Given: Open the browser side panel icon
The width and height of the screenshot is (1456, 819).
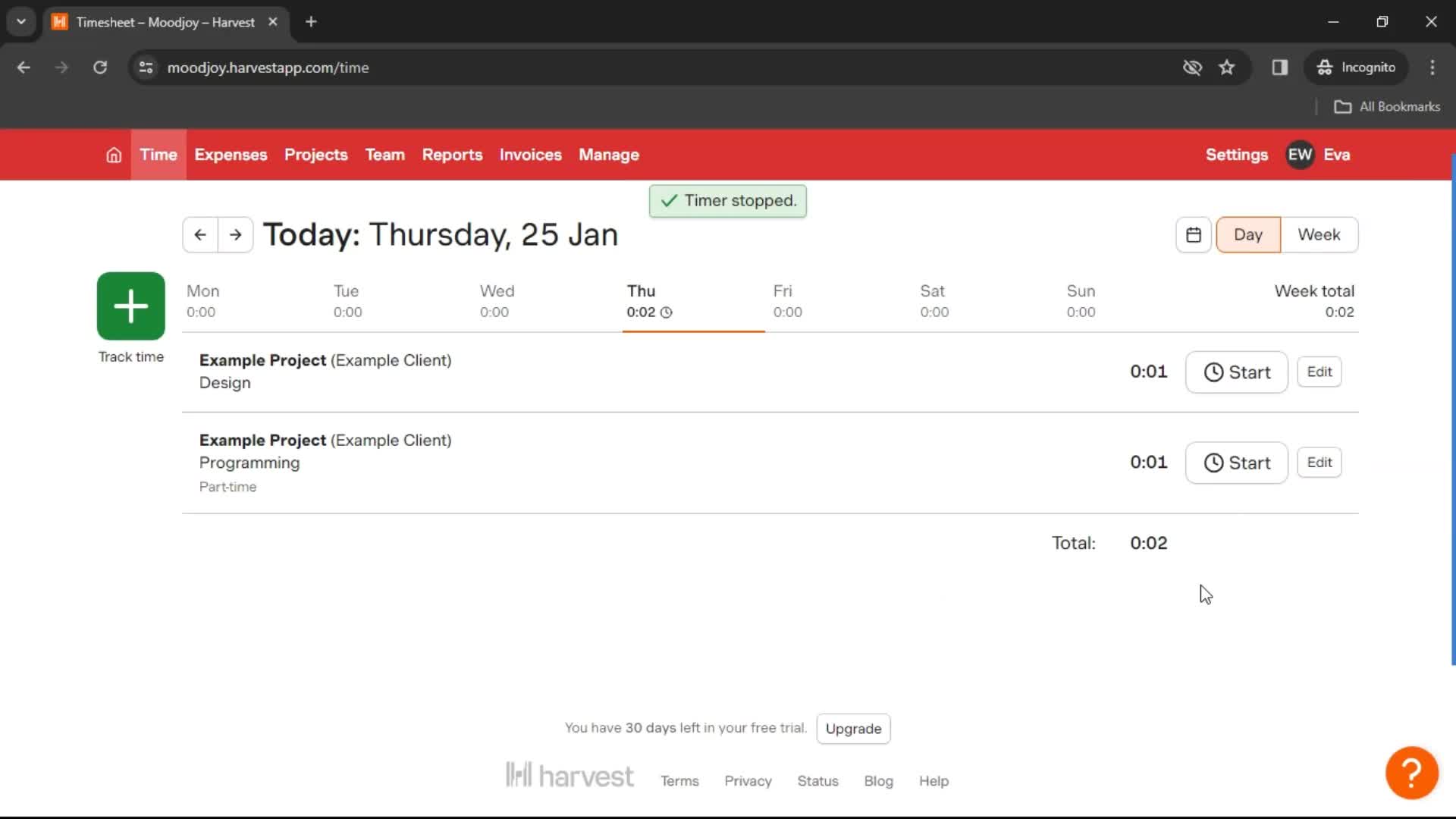Looking at the screenshot, I should 1280,67.
